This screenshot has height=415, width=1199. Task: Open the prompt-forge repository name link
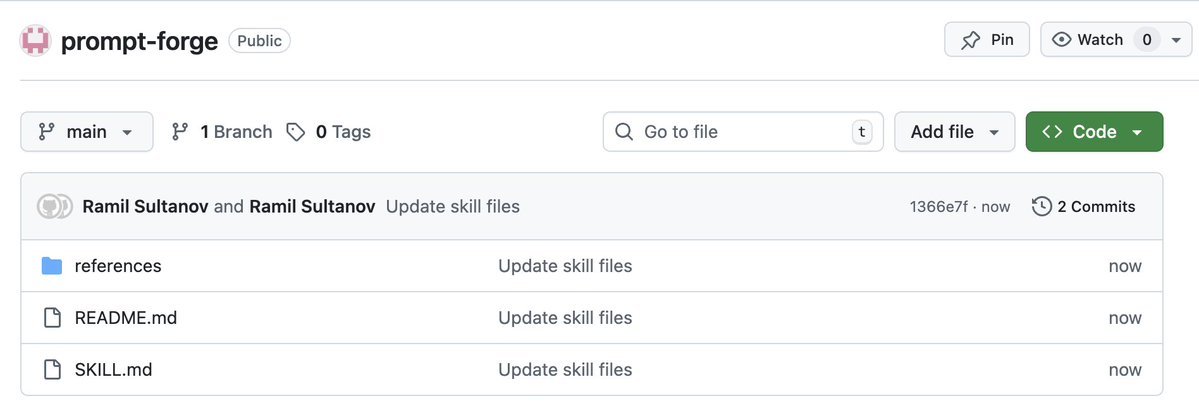coord(139,41)
